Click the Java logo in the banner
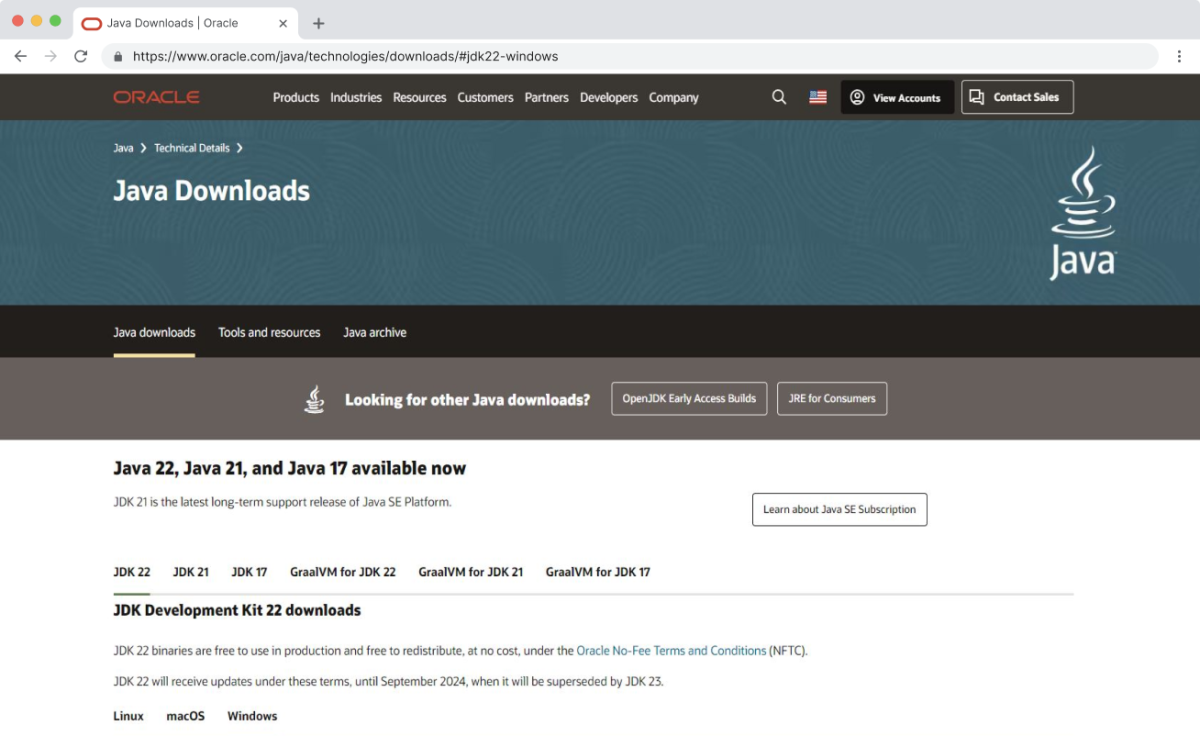This screenshot has width=1200, height=736. (x=1082, y=210)
